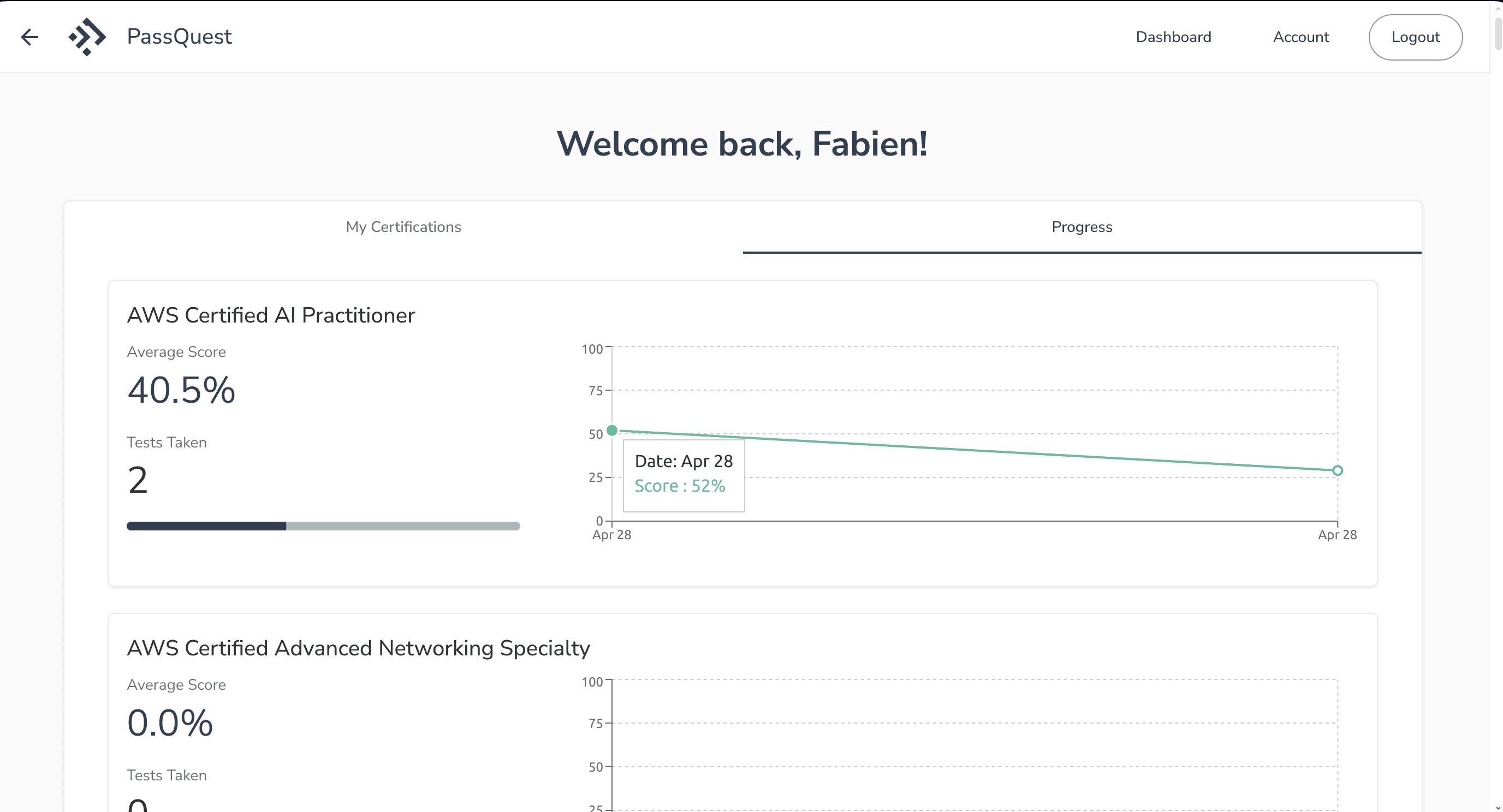Click the AI Practitioner progress bar
This screenshot has width=1503, height=812.
click(323, 526)
